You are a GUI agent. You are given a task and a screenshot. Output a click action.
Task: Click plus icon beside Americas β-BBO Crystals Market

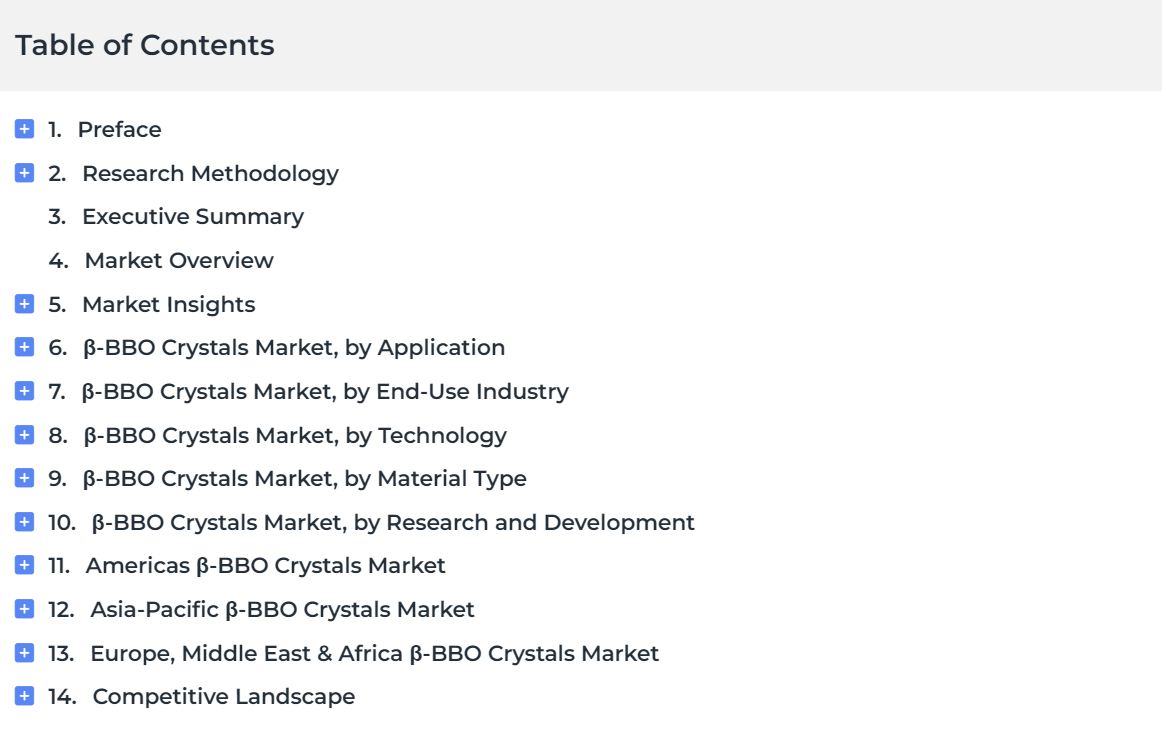point(25,565)
